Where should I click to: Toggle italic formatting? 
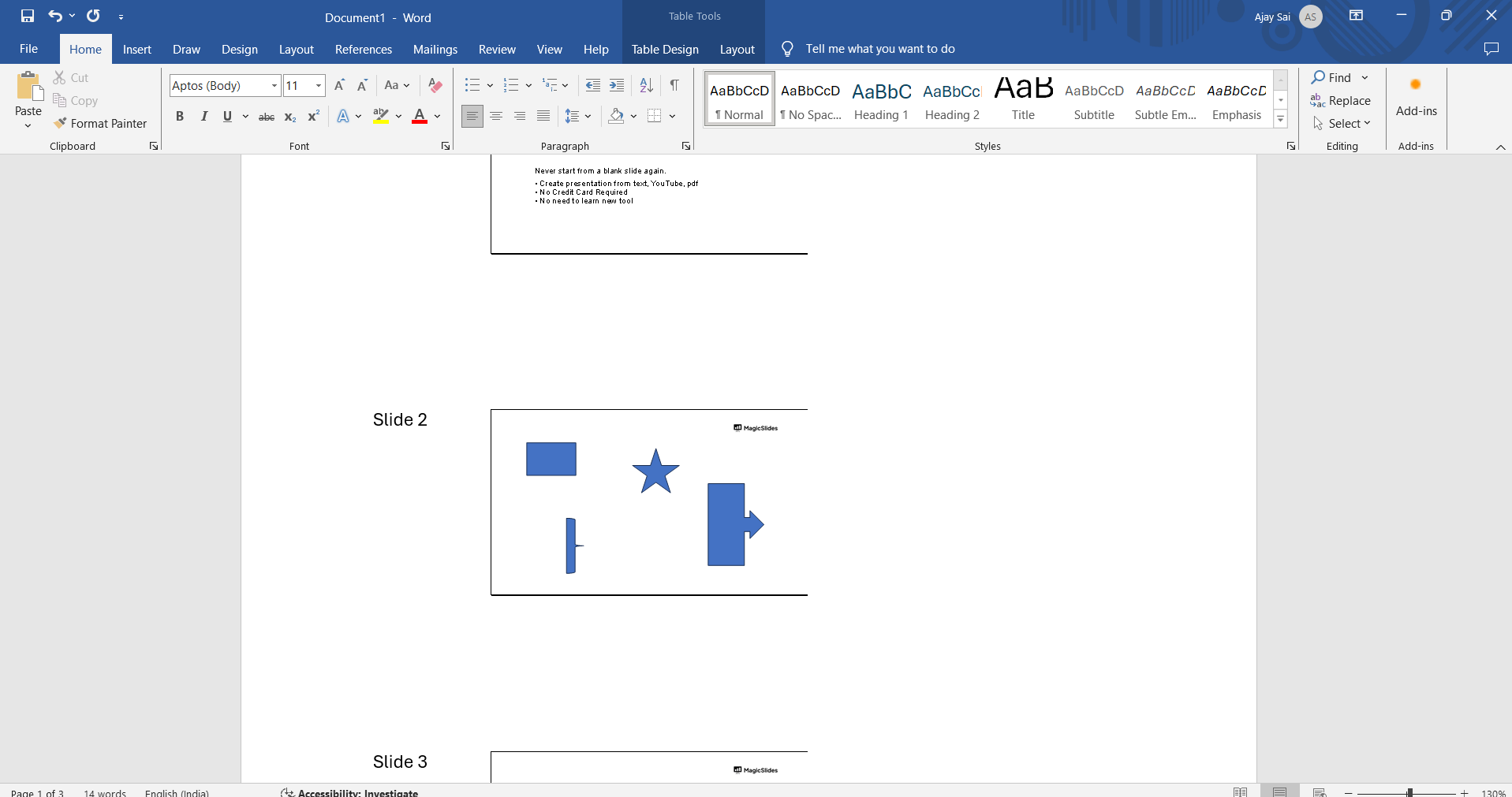click(203, 117)
